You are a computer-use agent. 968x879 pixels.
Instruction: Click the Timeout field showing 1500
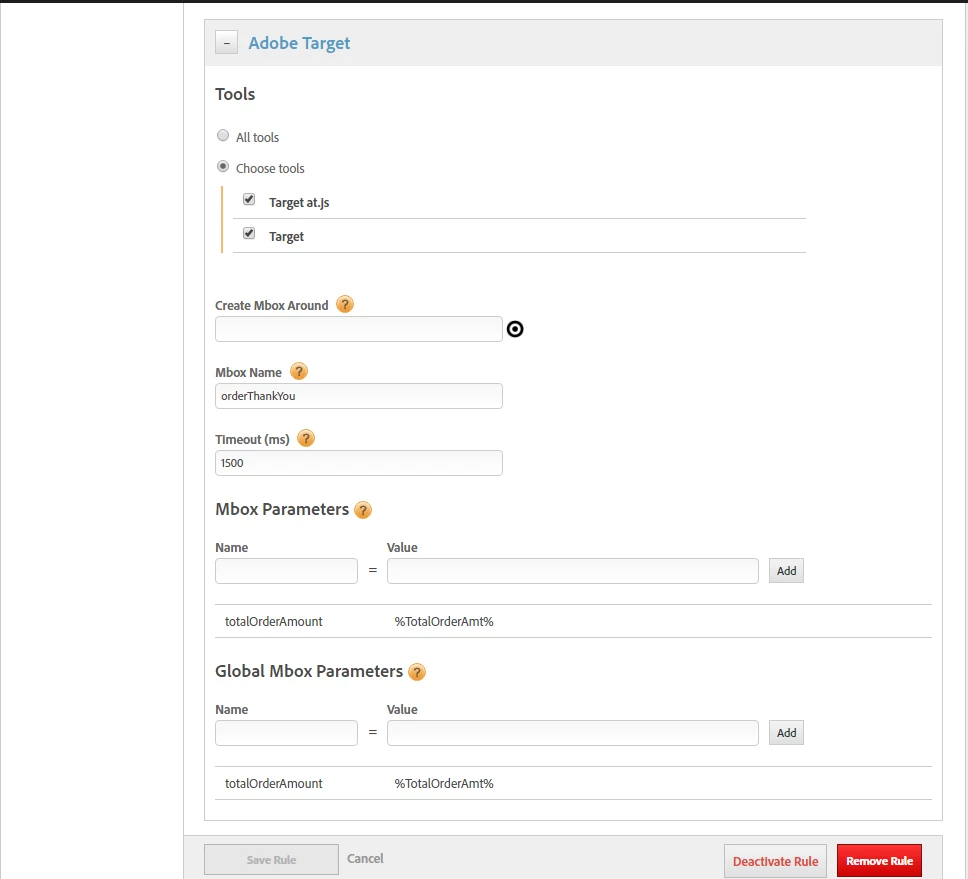tap(359, 463)
